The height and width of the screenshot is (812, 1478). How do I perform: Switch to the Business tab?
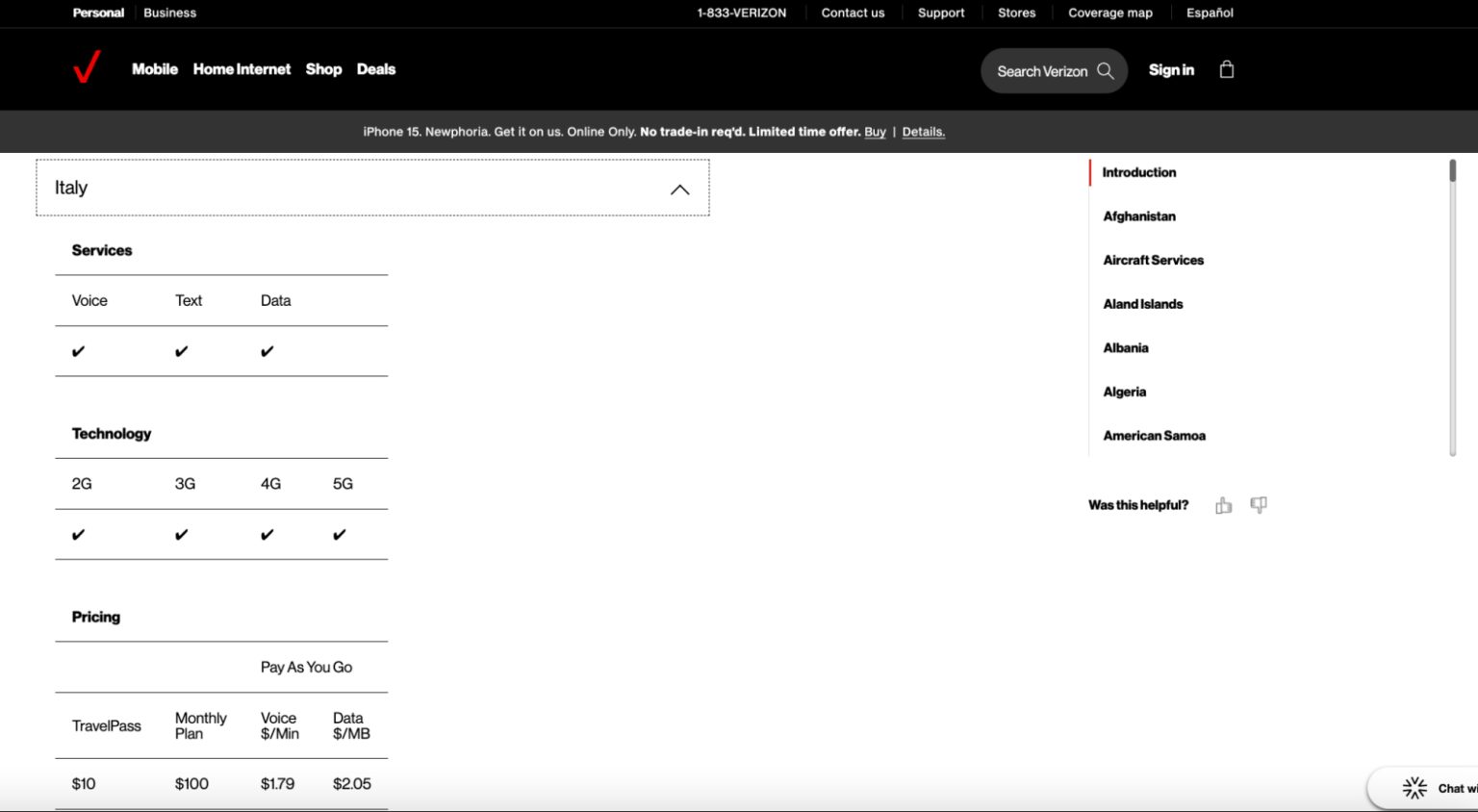[169, 13]
